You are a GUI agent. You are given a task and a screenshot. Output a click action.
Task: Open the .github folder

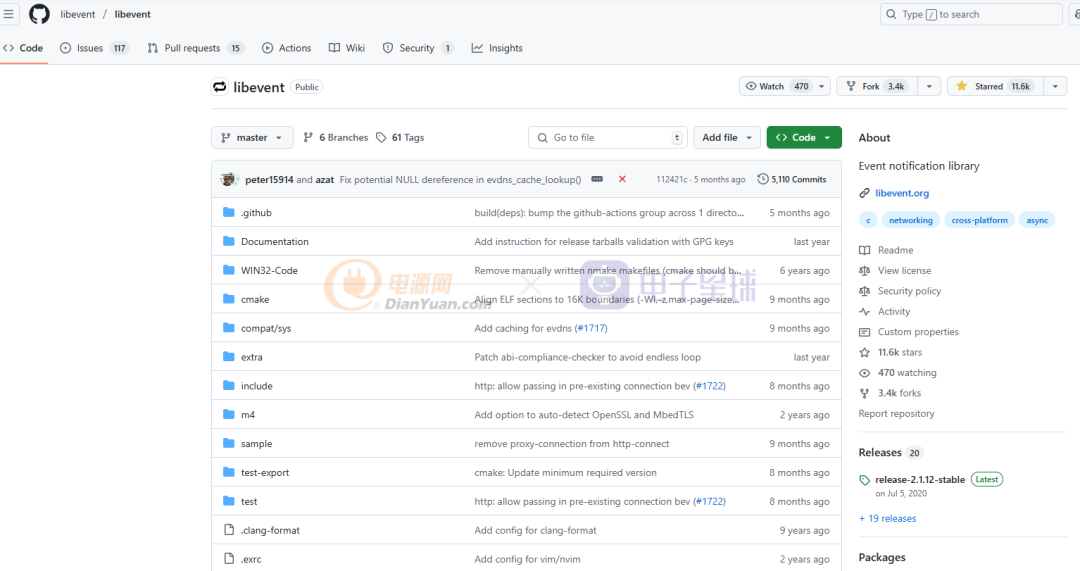pyautogui.click(x=256, y=213)
